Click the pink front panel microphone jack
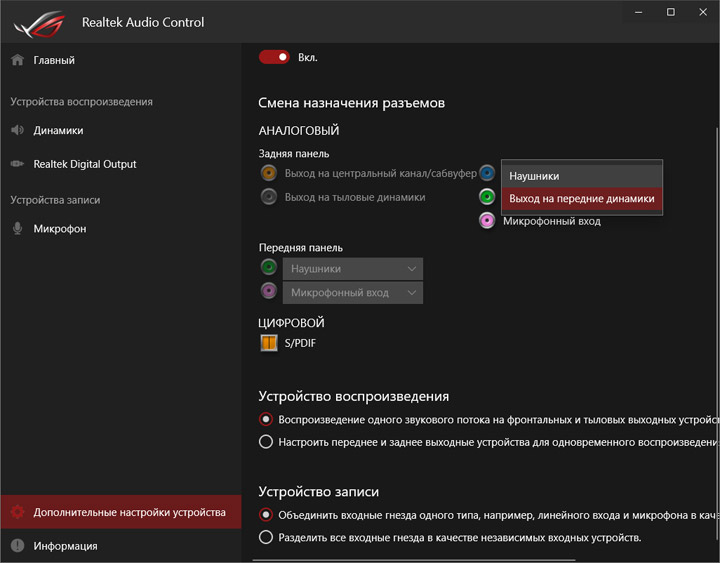Viewport: 720px width, 563px height. (268, 292)
